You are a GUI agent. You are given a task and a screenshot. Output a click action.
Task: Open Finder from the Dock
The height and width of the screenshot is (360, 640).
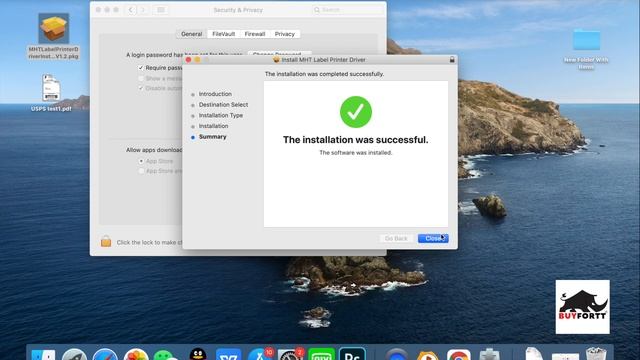[43, 355]
